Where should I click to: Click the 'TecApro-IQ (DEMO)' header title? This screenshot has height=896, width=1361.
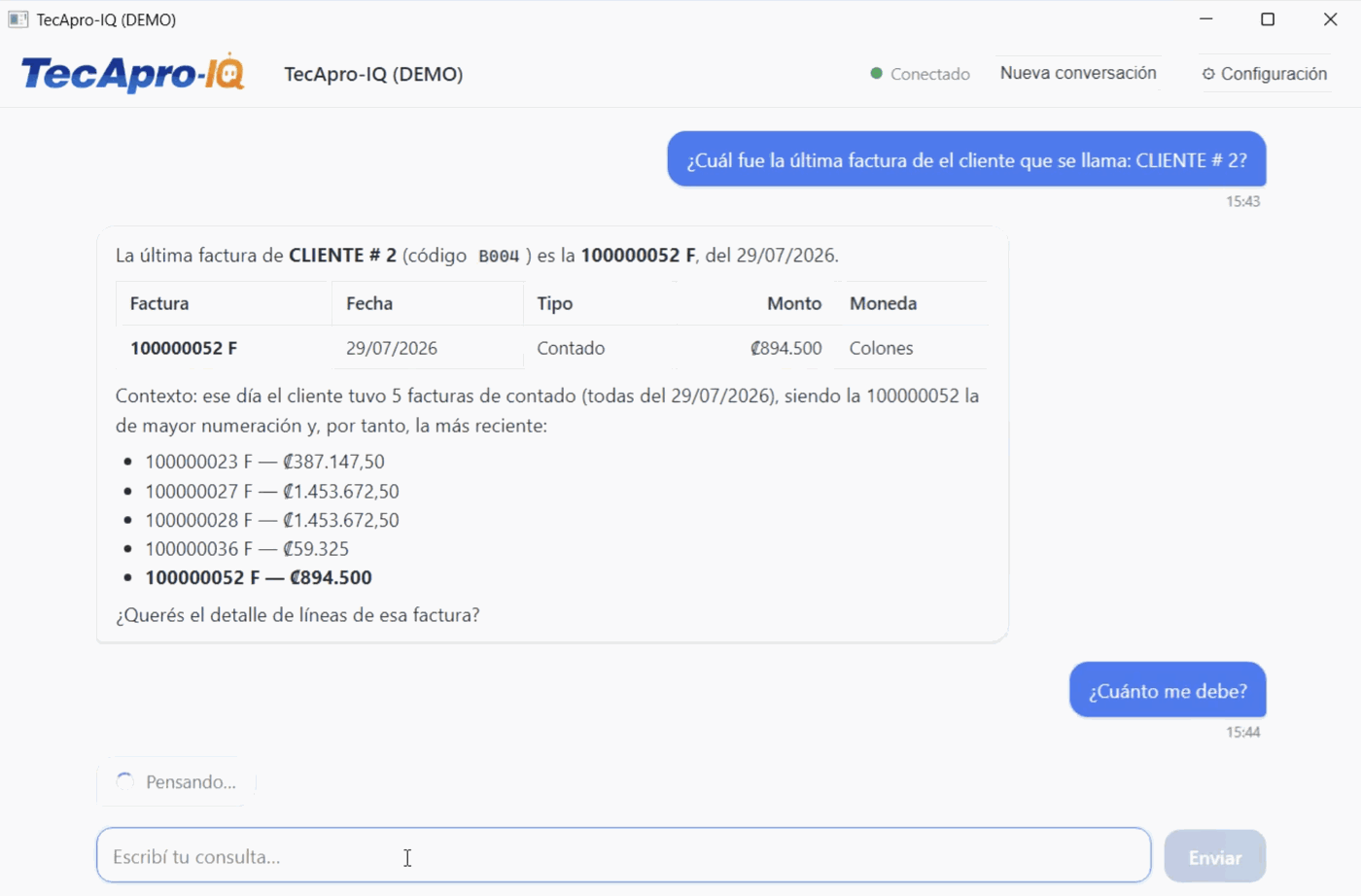(x=373, y=74)
